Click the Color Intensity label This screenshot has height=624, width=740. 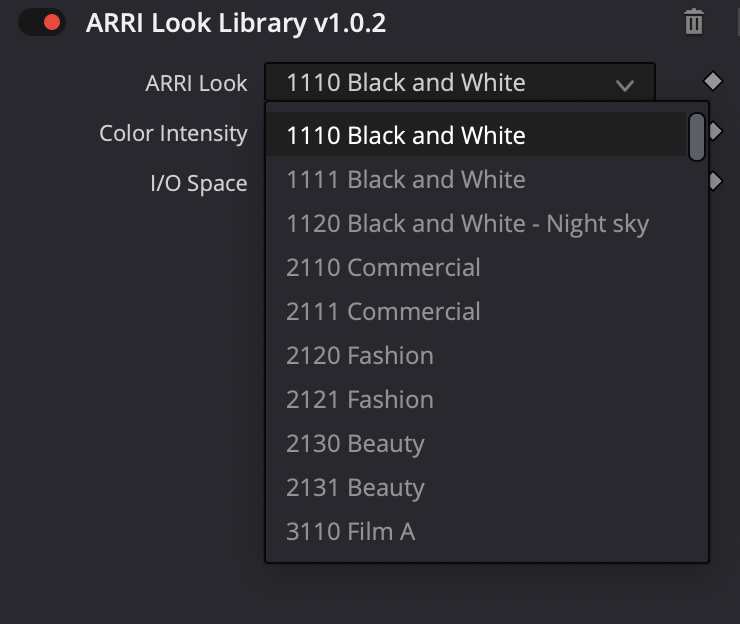click(173, 133)
